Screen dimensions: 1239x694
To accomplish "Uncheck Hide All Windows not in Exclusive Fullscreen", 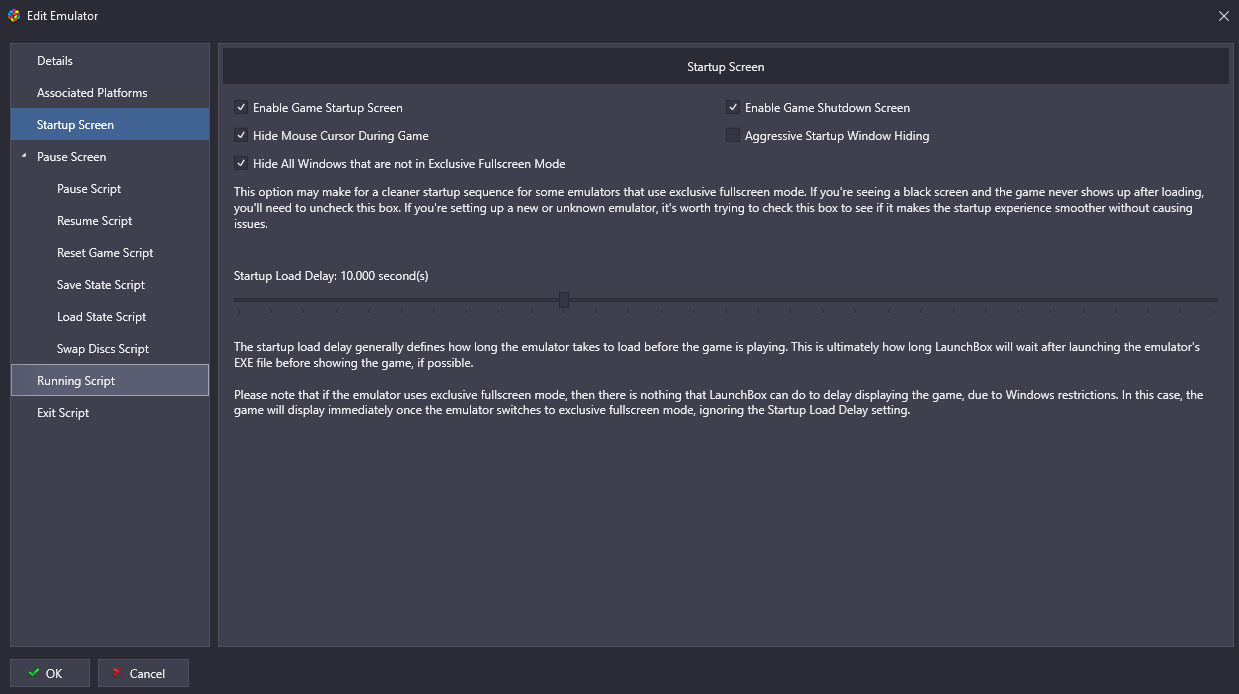I will [x=241, y=164].
